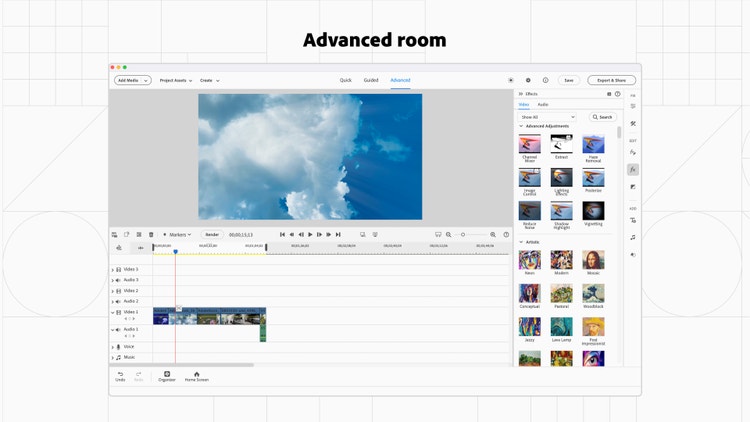Click the trash icon above the timeline

click(151, 234)
